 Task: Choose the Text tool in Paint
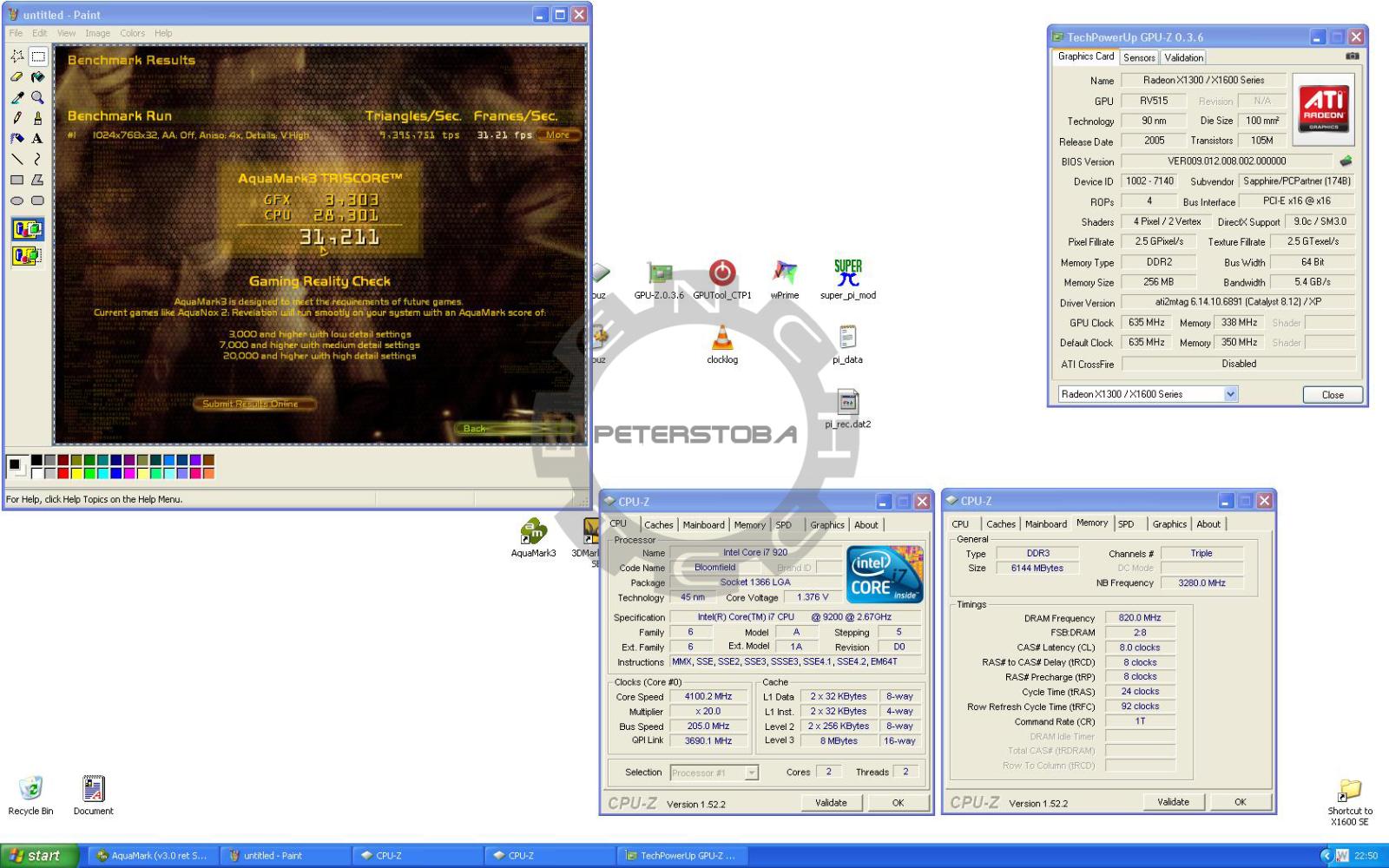[x=37, y=139]
